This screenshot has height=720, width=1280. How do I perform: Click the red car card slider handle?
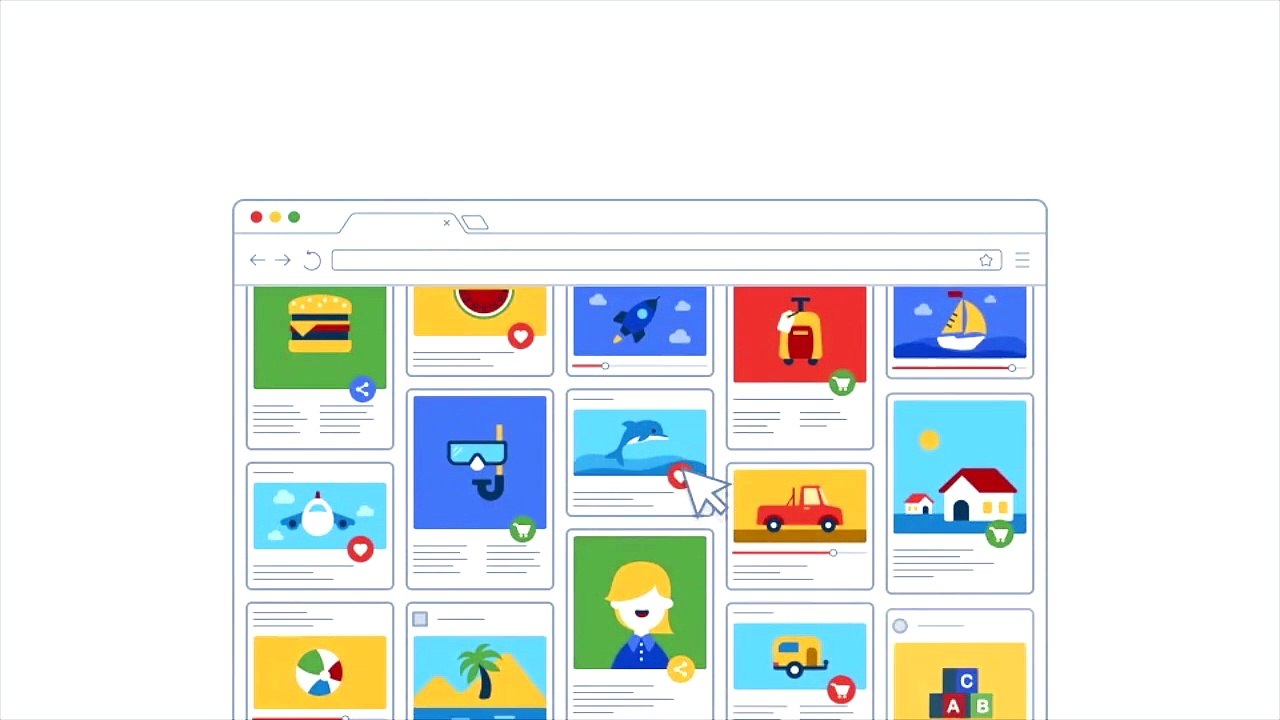click(833, 552)
